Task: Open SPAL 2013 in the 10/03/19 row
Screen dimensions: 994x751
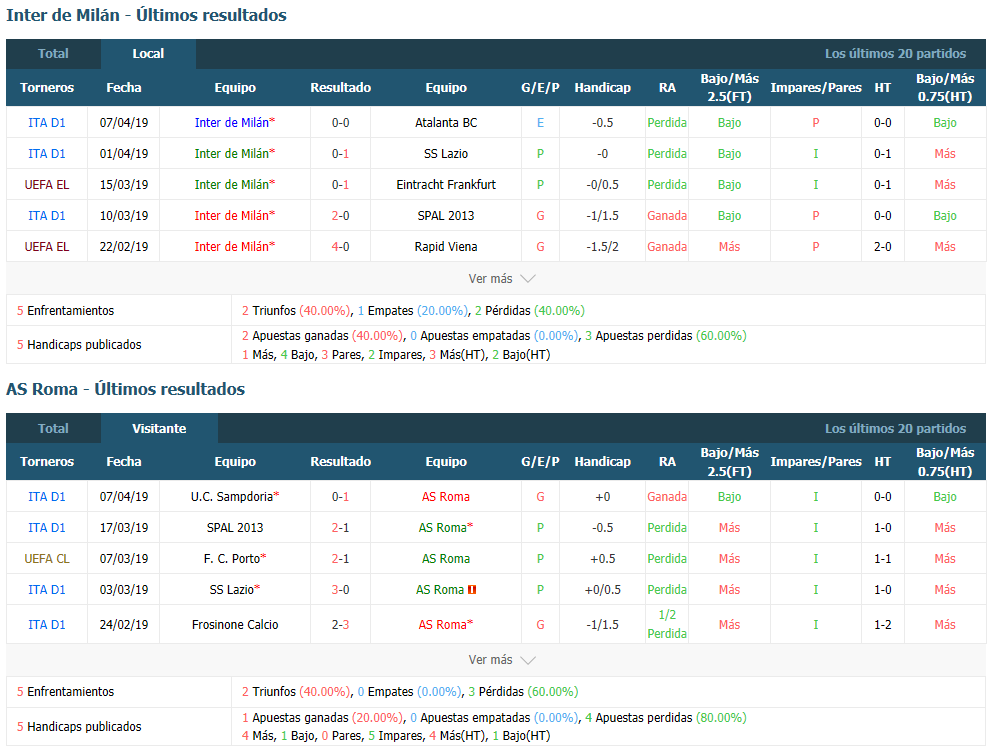Action: (x=446, y=216)
